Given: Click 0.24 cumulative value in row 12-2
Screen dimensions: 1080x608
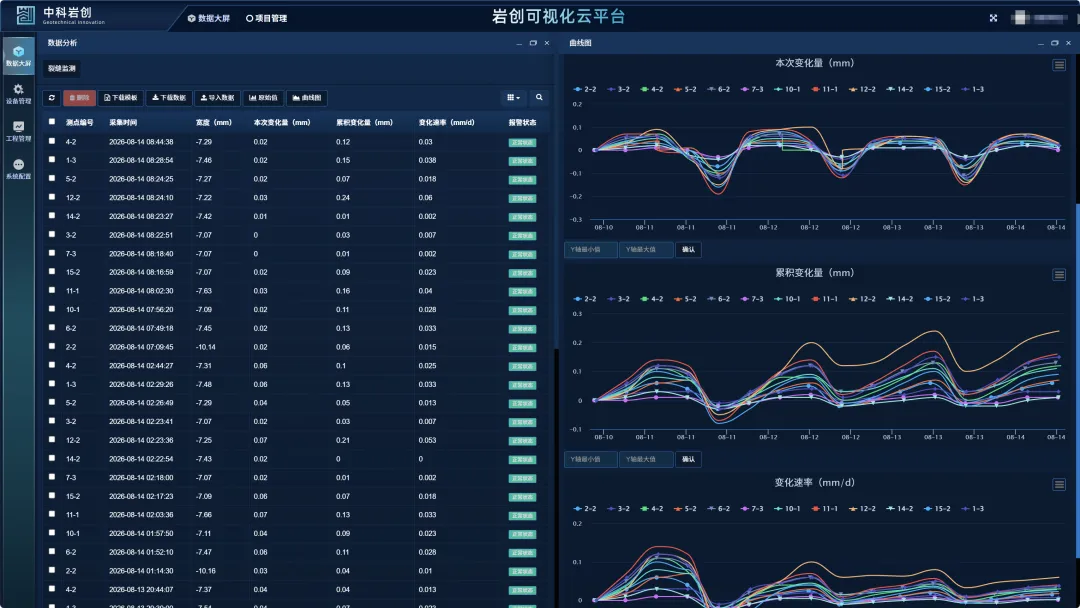Looking at the screenshot, I should (x=343, y=198).
